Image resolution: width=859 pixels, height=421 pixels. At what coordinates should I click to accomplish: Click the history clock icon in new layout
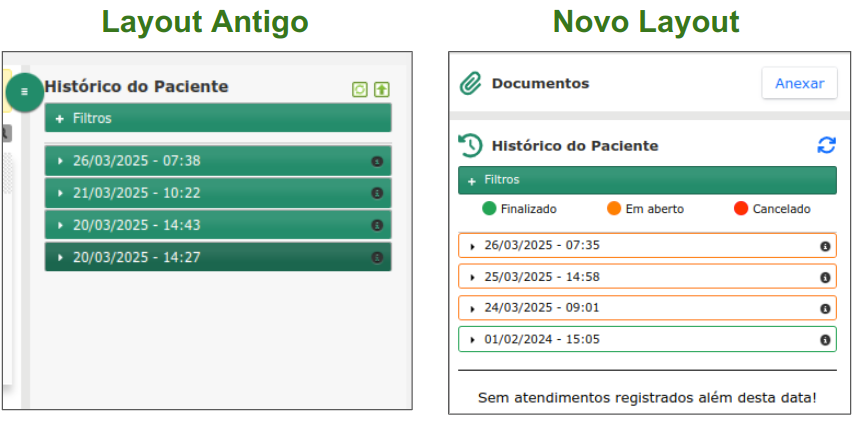click(470, 146)
